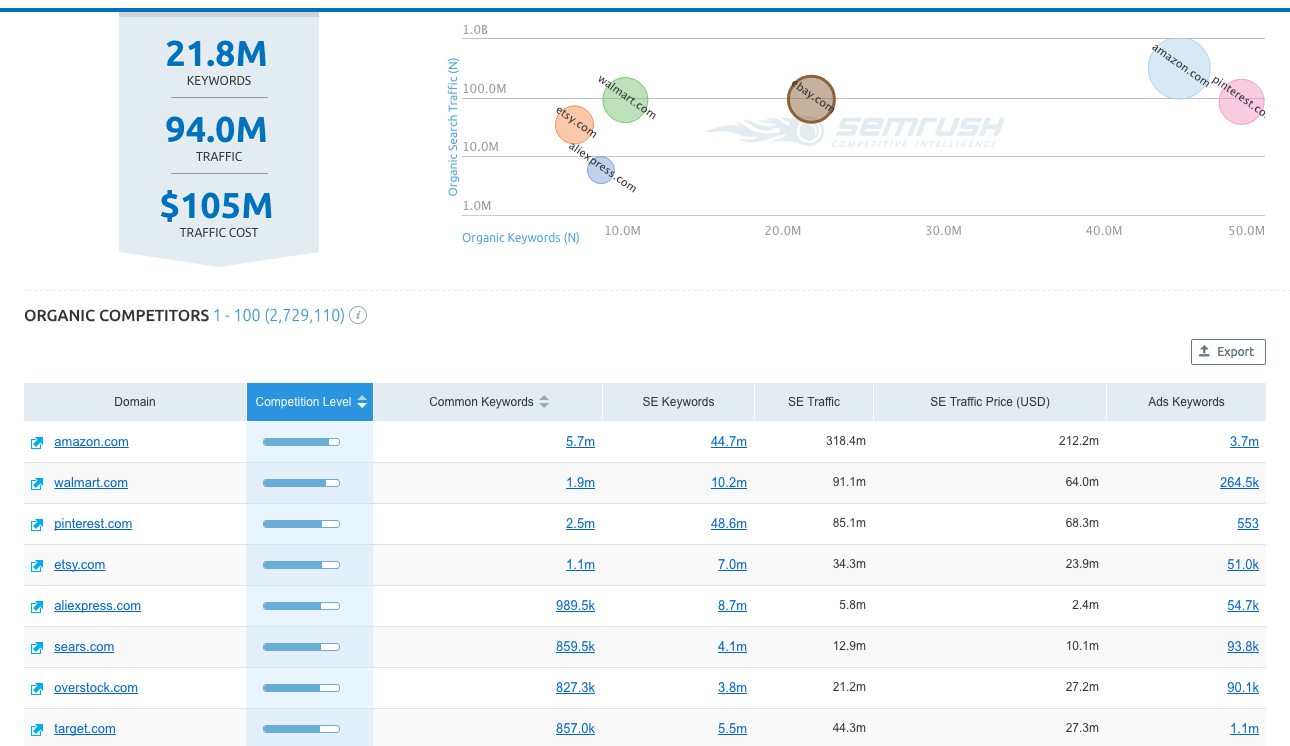Viewport: 1290px width, 746px height.
Task: Click the 1 - 100 (2,729,110) results count
Action: (x=279, y=315)
